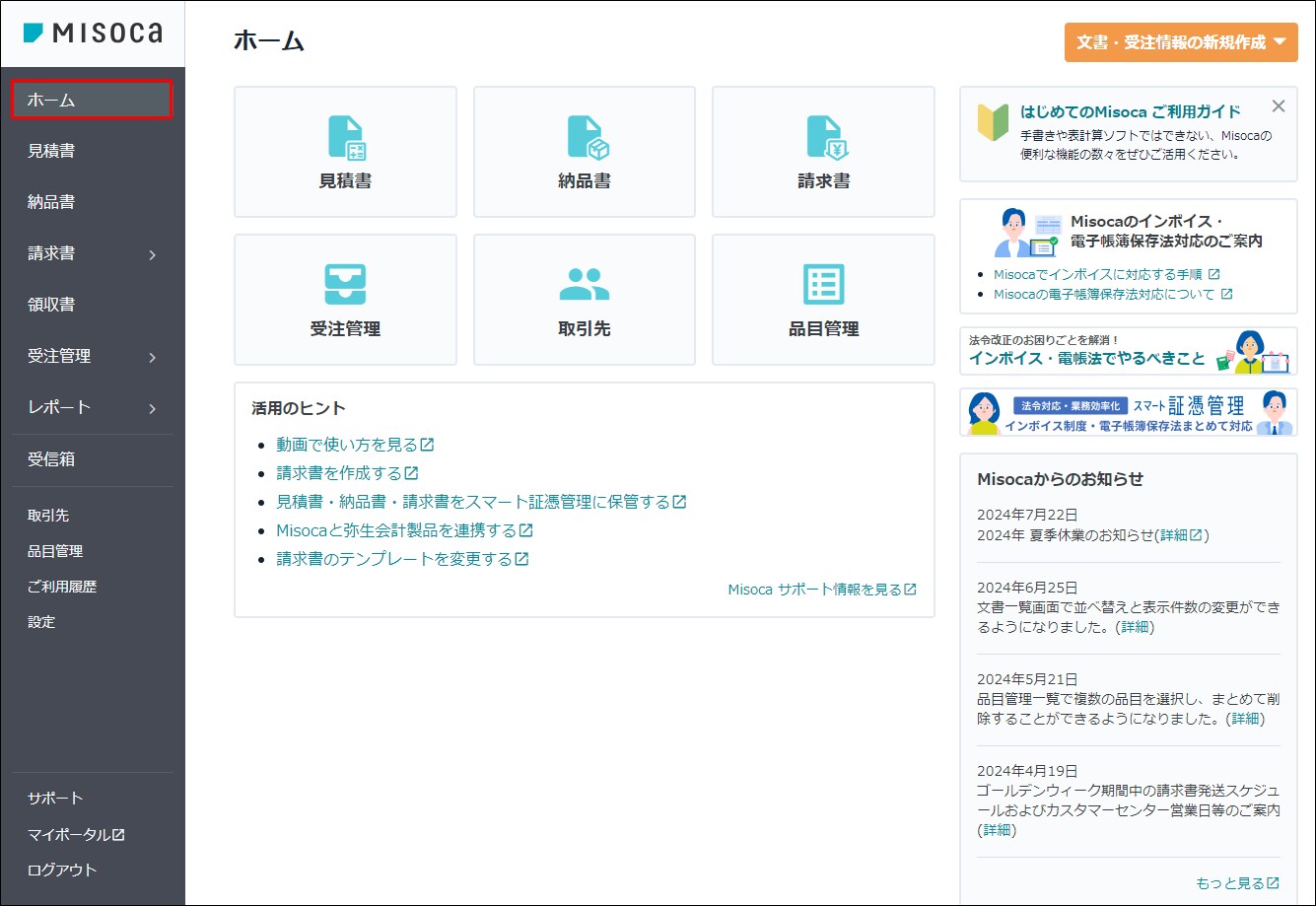Open the 品目管理 list icon

824,285
